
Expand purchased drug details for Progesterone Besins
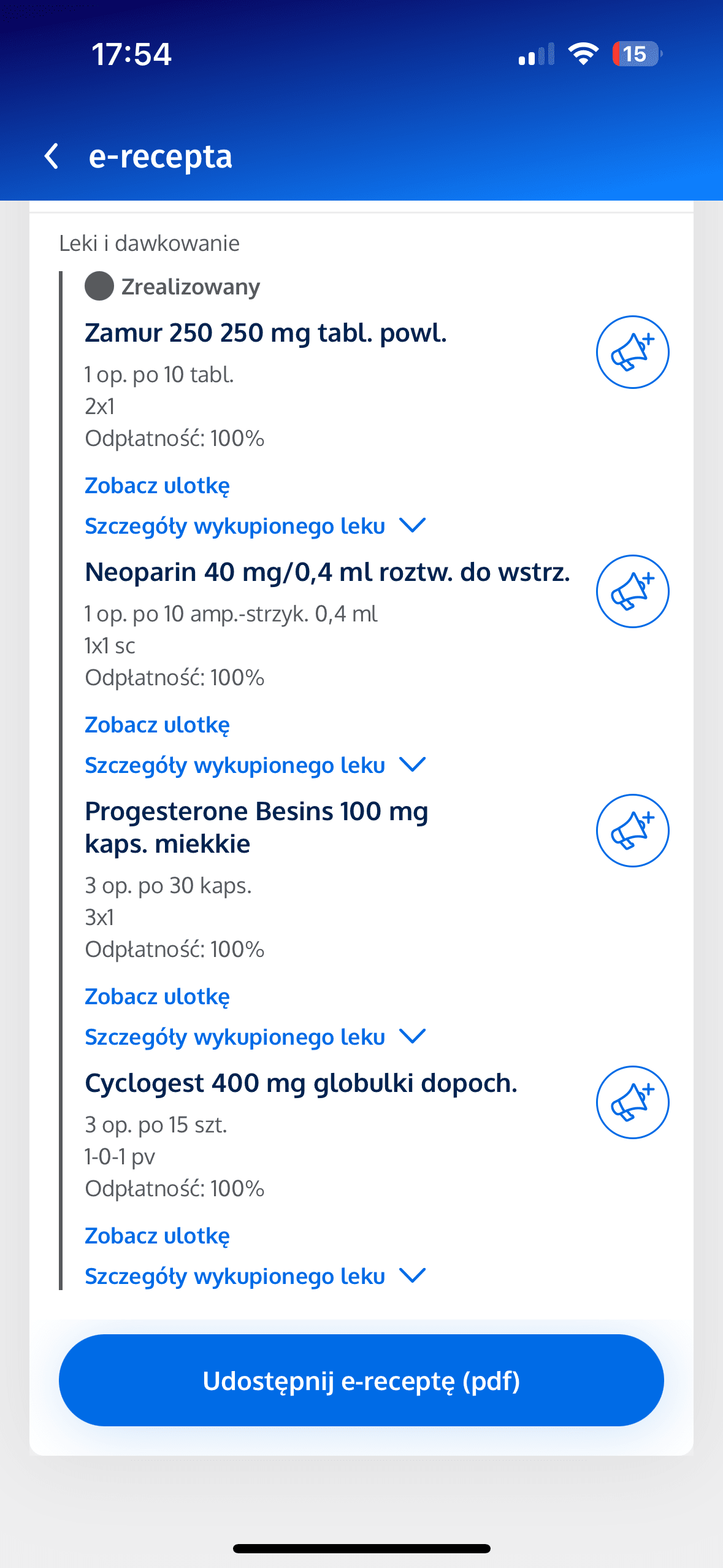coord(254,1037)
